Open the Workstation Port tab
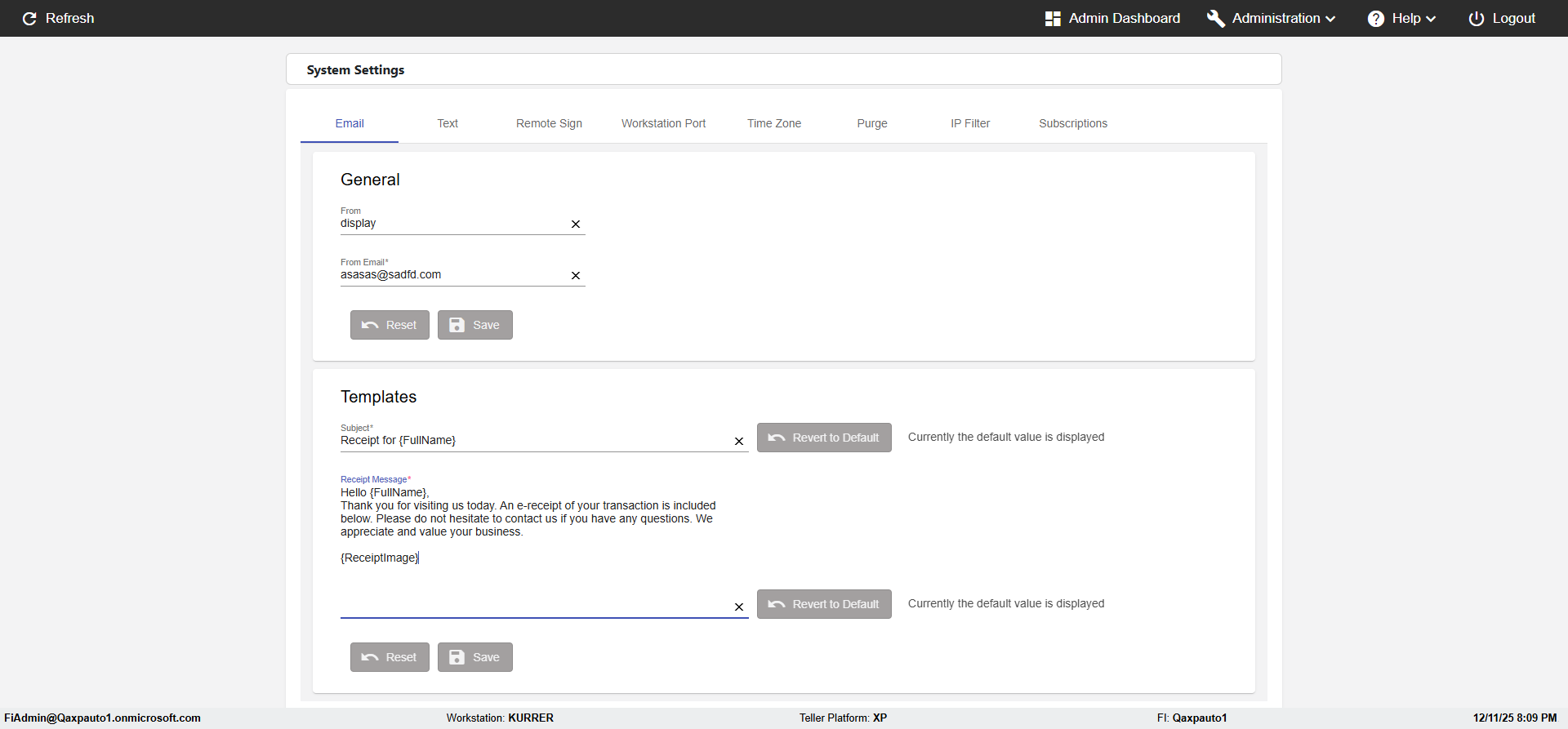1568x729 pixels. click(x=663, y=123)
